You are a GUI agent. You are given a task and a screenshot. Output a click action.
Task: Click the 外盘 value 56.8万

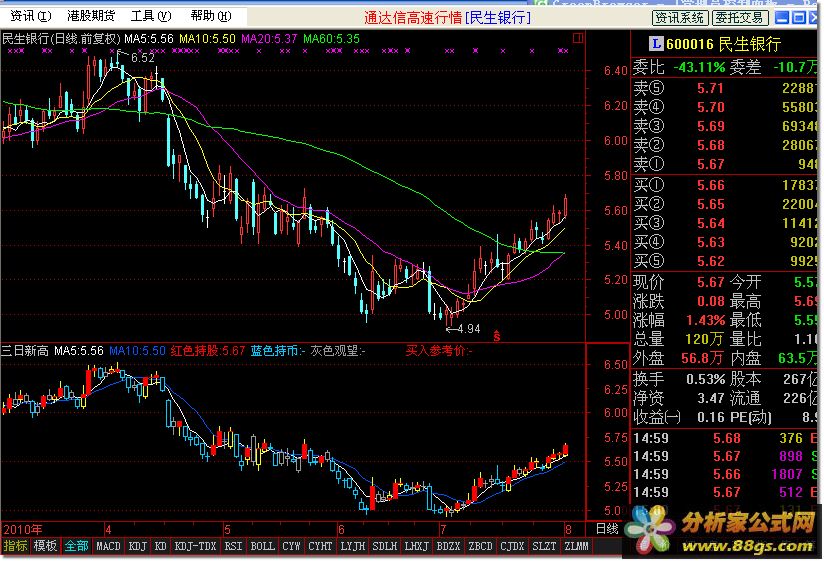(x=702, y=358)
